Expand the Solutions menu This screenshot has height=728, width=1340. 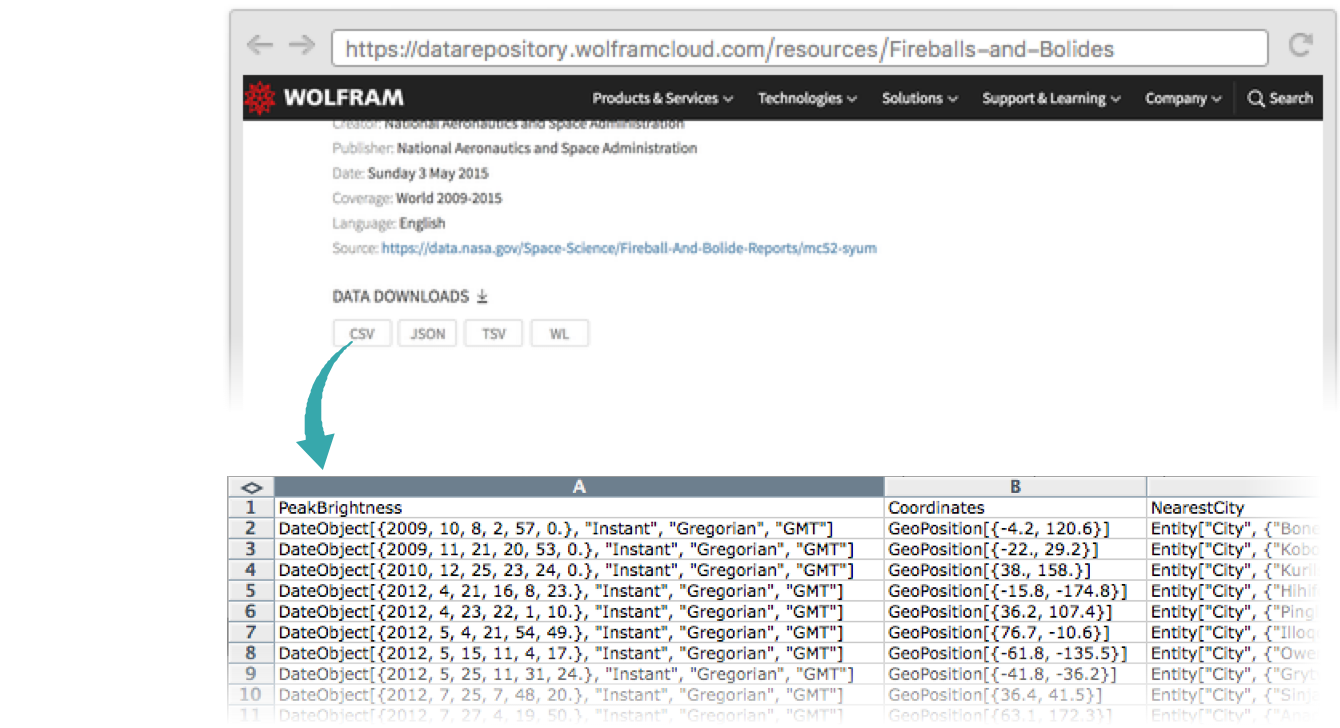(x=919, y=98)
